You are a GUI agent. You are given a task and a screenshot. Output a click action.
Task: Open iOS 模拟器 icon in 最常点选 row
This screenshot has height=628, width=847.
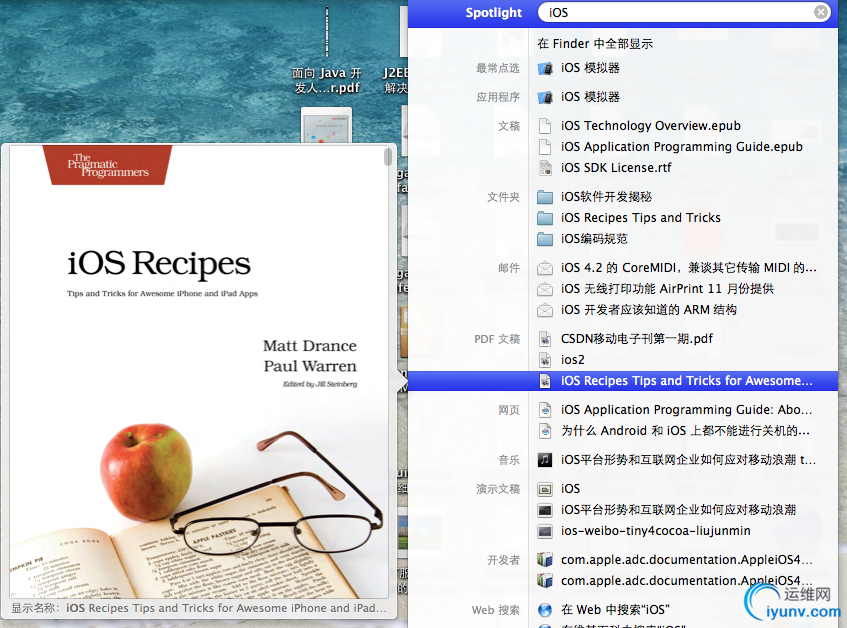point(545,69)
